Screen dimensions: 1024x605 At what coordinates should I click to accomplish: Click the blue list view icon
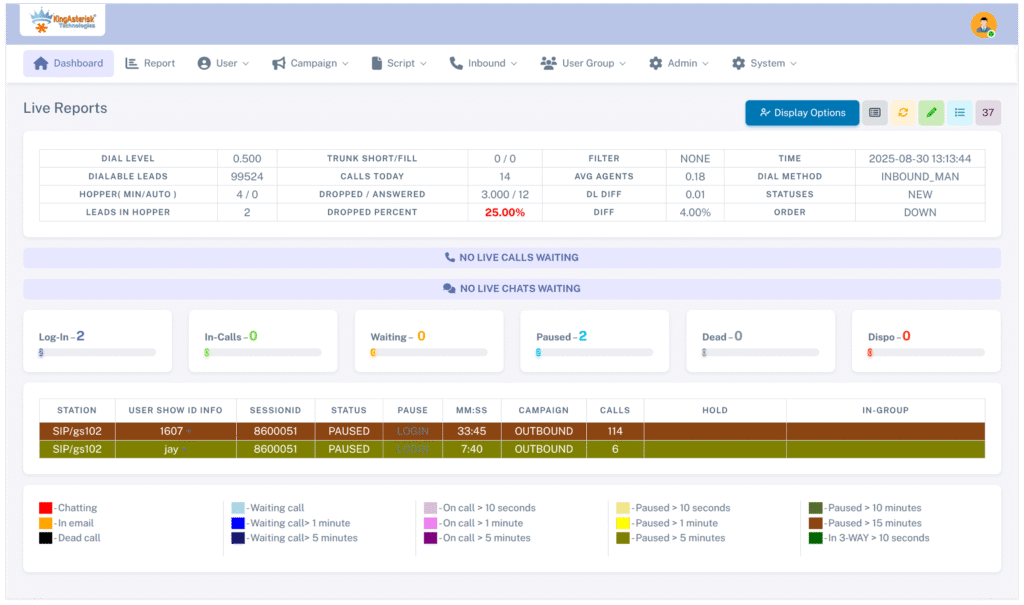pos(959,113)
